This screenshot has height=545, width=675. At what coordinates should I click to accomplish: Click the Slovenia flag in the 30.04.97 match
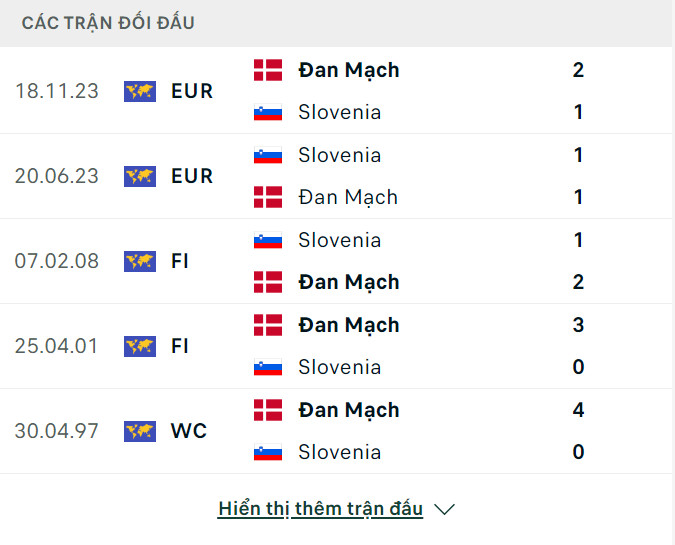click(267, 452)
